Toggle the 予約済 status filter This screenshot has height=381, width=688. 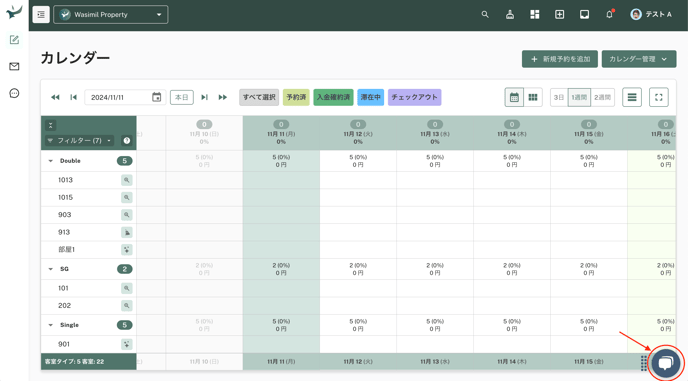coord(296,97)
